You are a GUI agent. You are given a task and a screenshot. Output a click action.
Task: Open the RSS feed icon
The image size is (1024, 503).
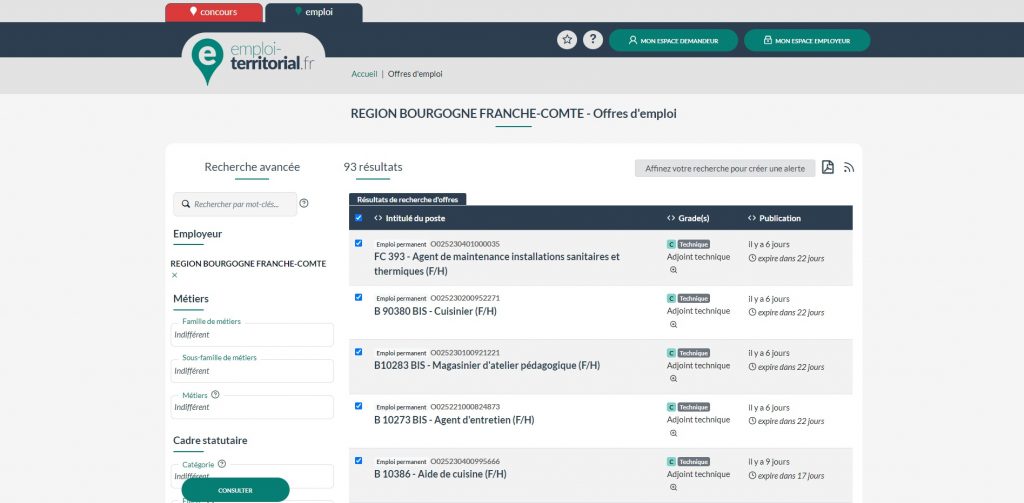pyautogui.click(x=849, y=167)
